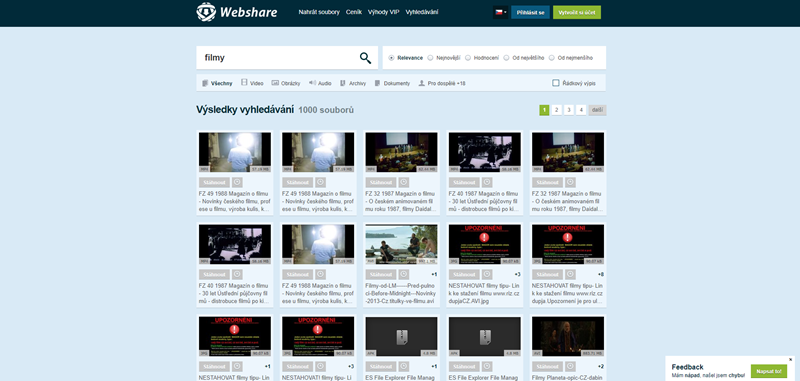Screen dimensions: 800x381
Task: Click Stáhnout on Filmy Planeta-opic card
Action: [x=547, y=366]
